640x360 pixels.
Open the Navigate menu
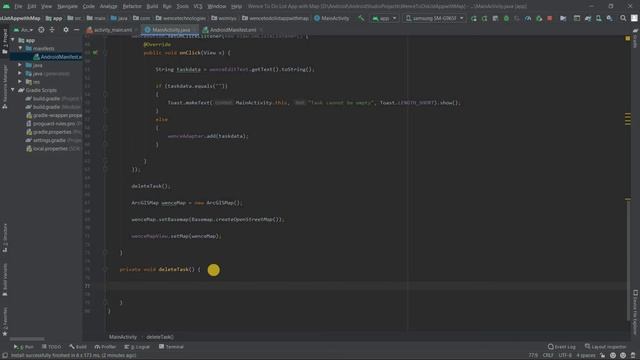click(67, 7)
